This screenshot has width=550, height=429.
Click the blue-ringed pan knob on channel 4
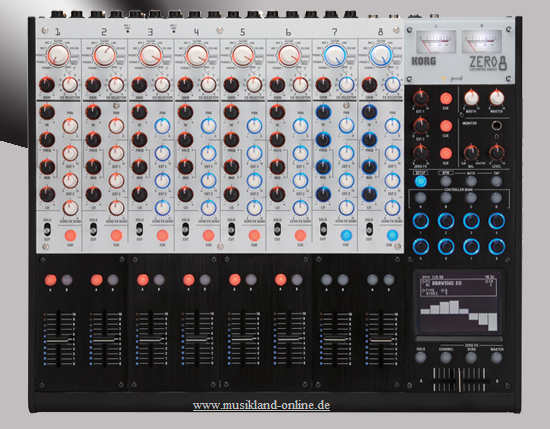click(208, 126)
